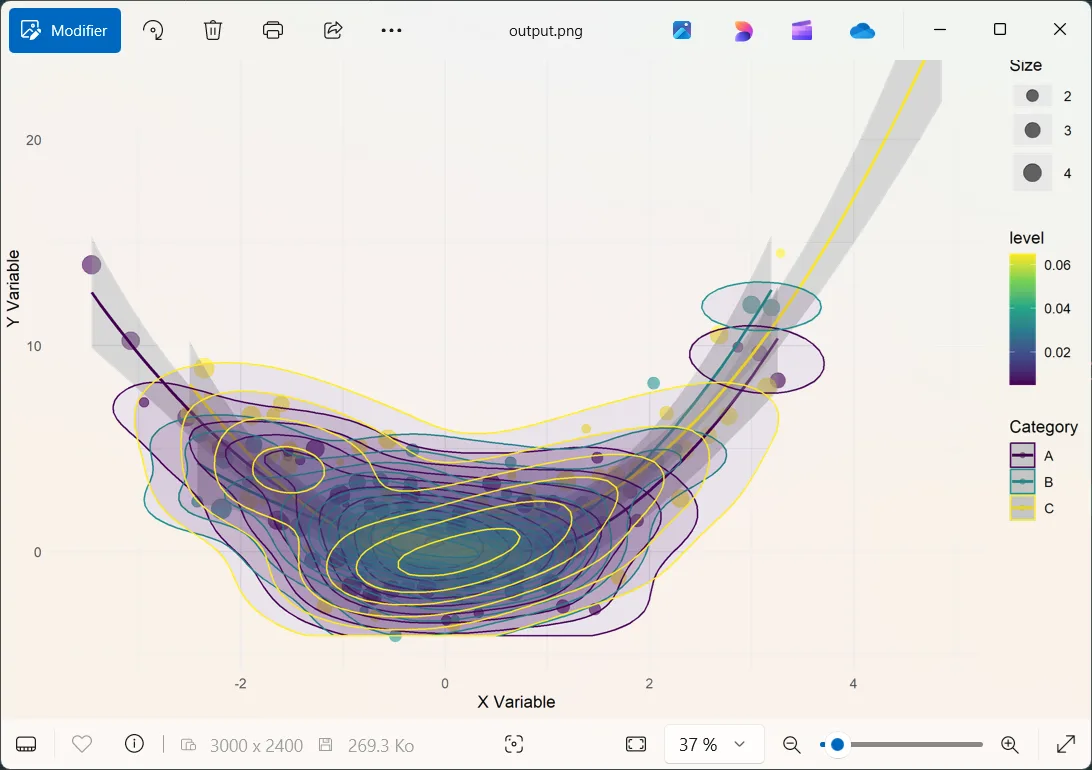Rotate the image with rotate icon
The image size is (1092, 770).
pos(153,31)
